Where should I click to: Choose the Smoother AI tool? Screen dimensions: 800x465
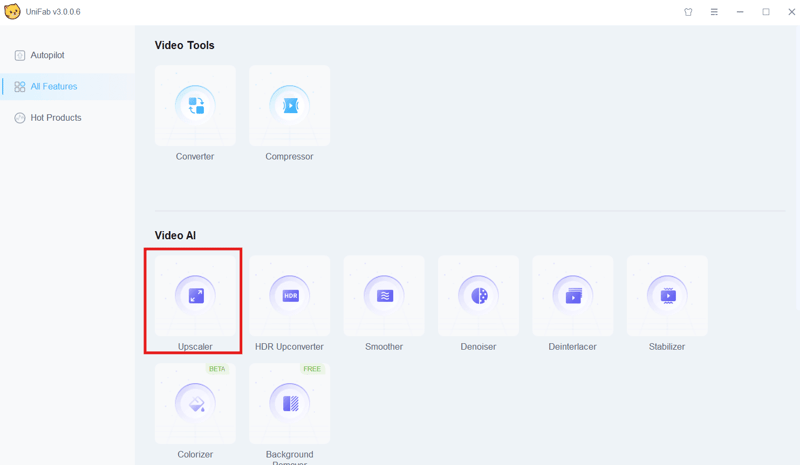click(384, 295)
